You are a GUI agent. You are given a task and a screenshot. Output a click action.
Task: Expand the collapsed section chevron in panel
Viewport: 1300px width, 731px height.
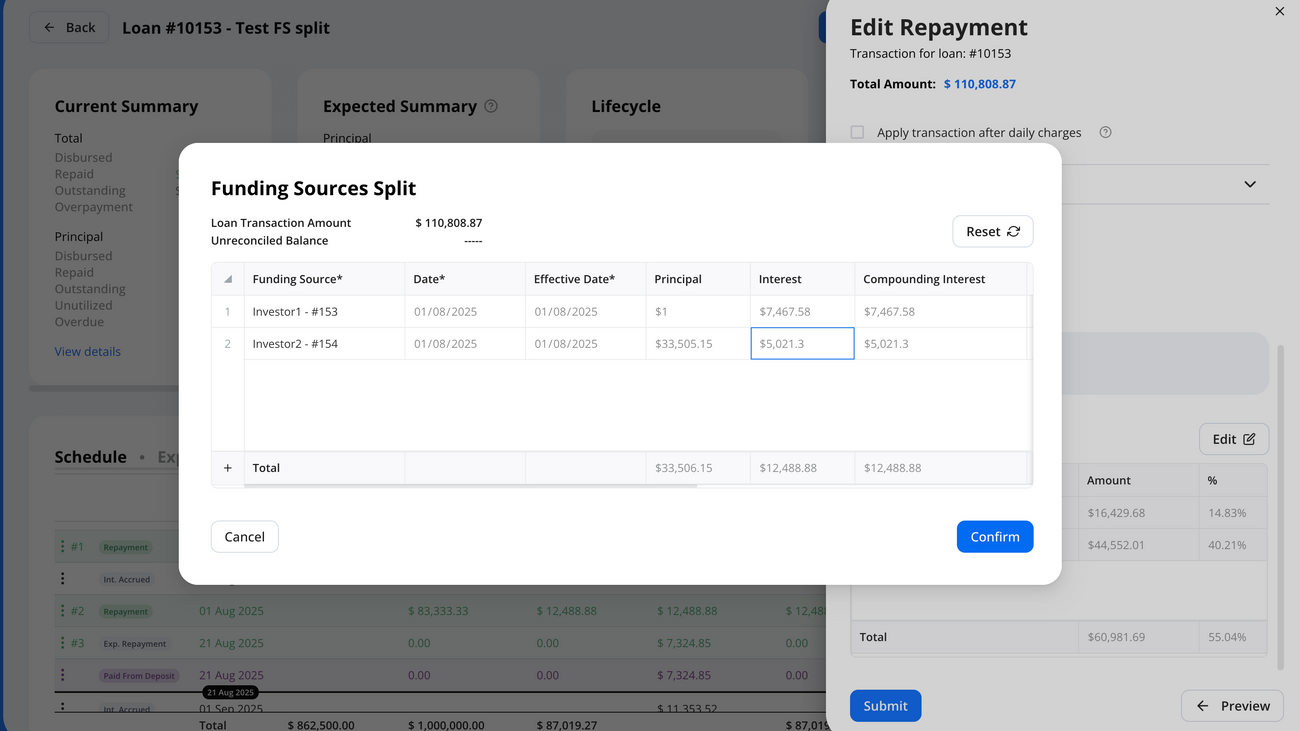click(1249, 184)
